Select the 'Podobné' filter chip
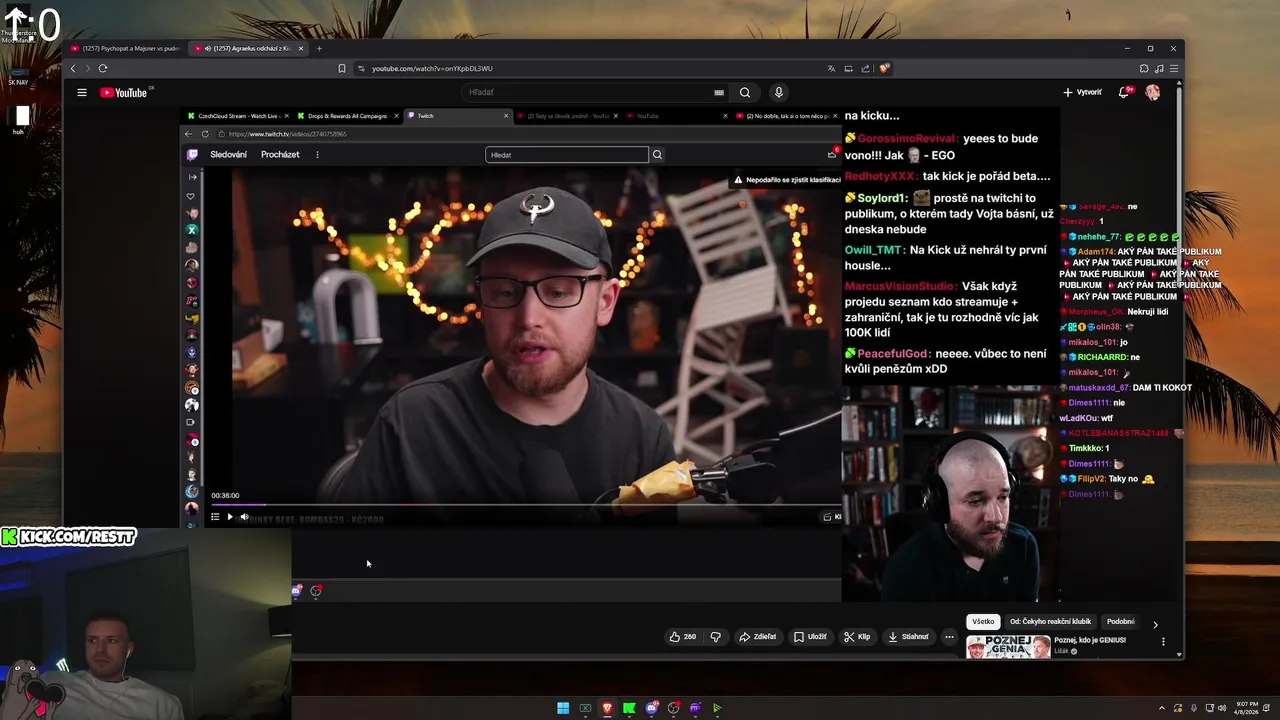 tap(1120, 621)
